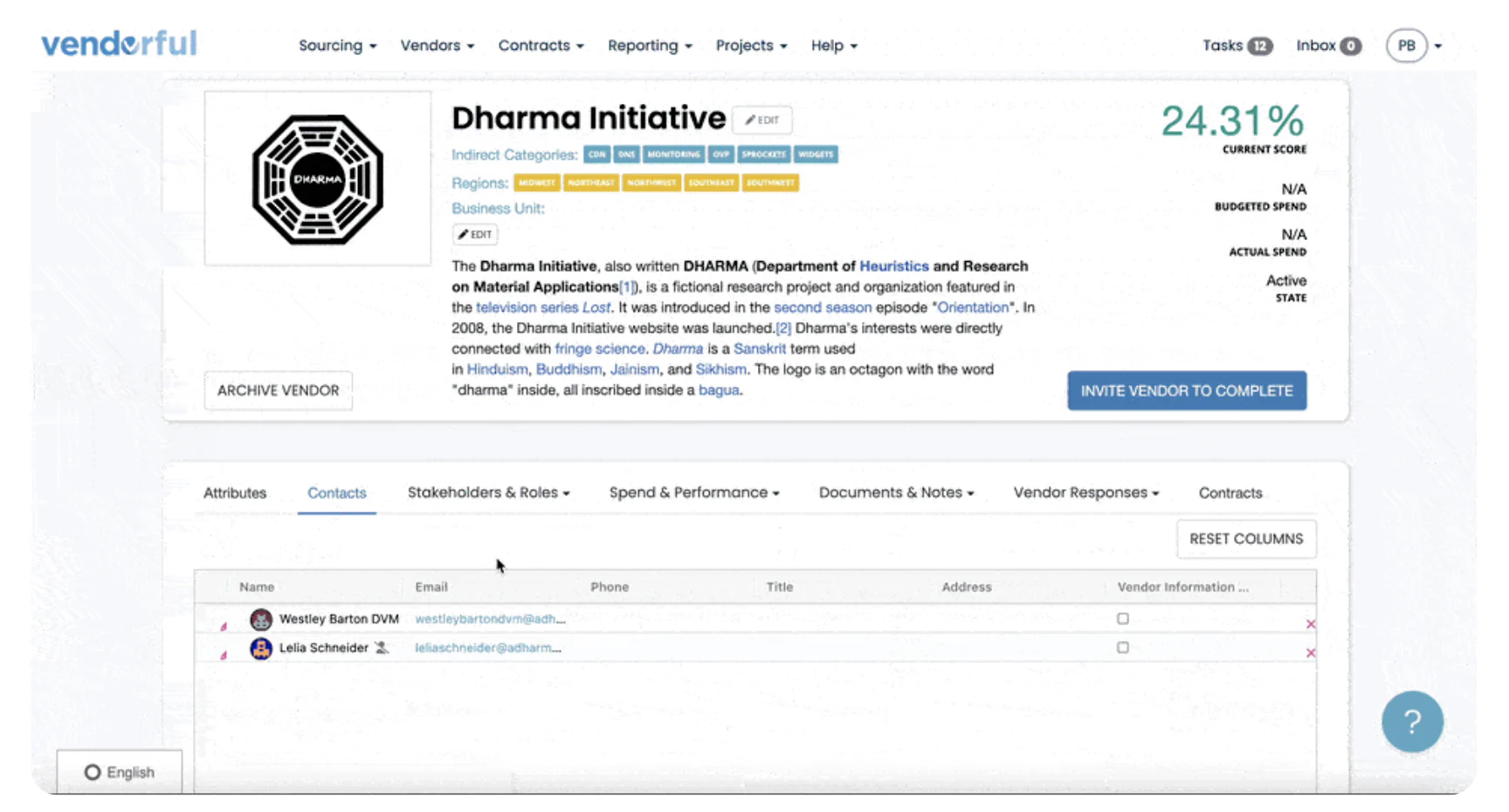Image resolution: width=1509 pixels, height=812 pixels.
Task: Click the NORTHEAST region tag
Action: 591,182
